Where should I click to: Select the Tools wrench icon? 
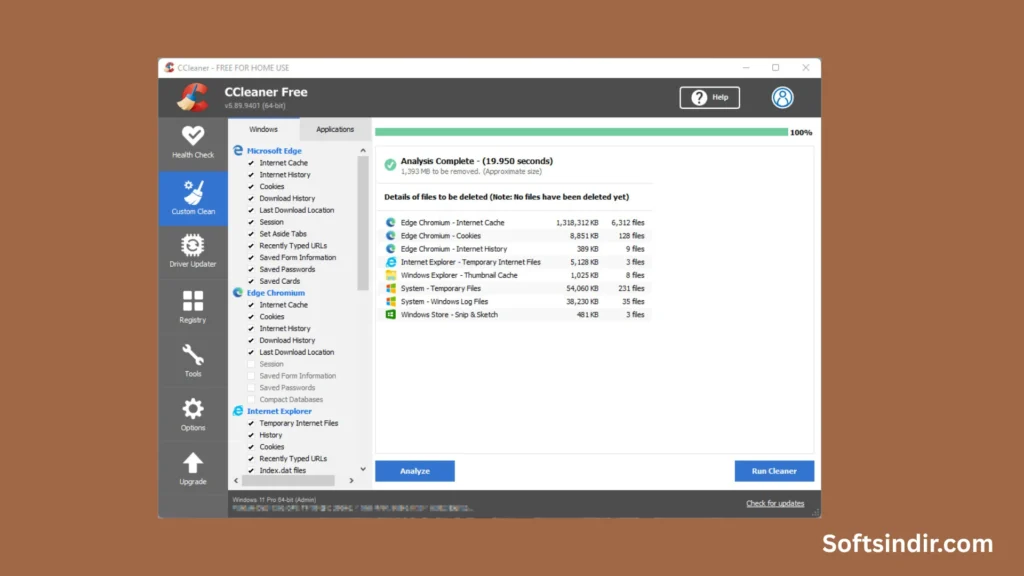192,359
